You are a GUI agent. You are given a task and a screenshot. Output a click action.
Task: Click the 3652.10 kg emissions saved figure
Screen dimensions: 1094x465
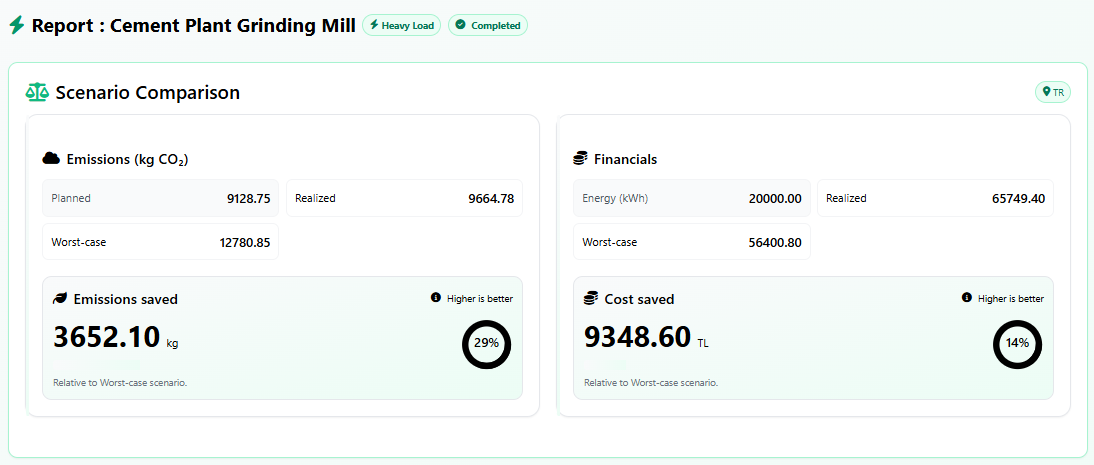pyautogui.click(x=107, y=338)
